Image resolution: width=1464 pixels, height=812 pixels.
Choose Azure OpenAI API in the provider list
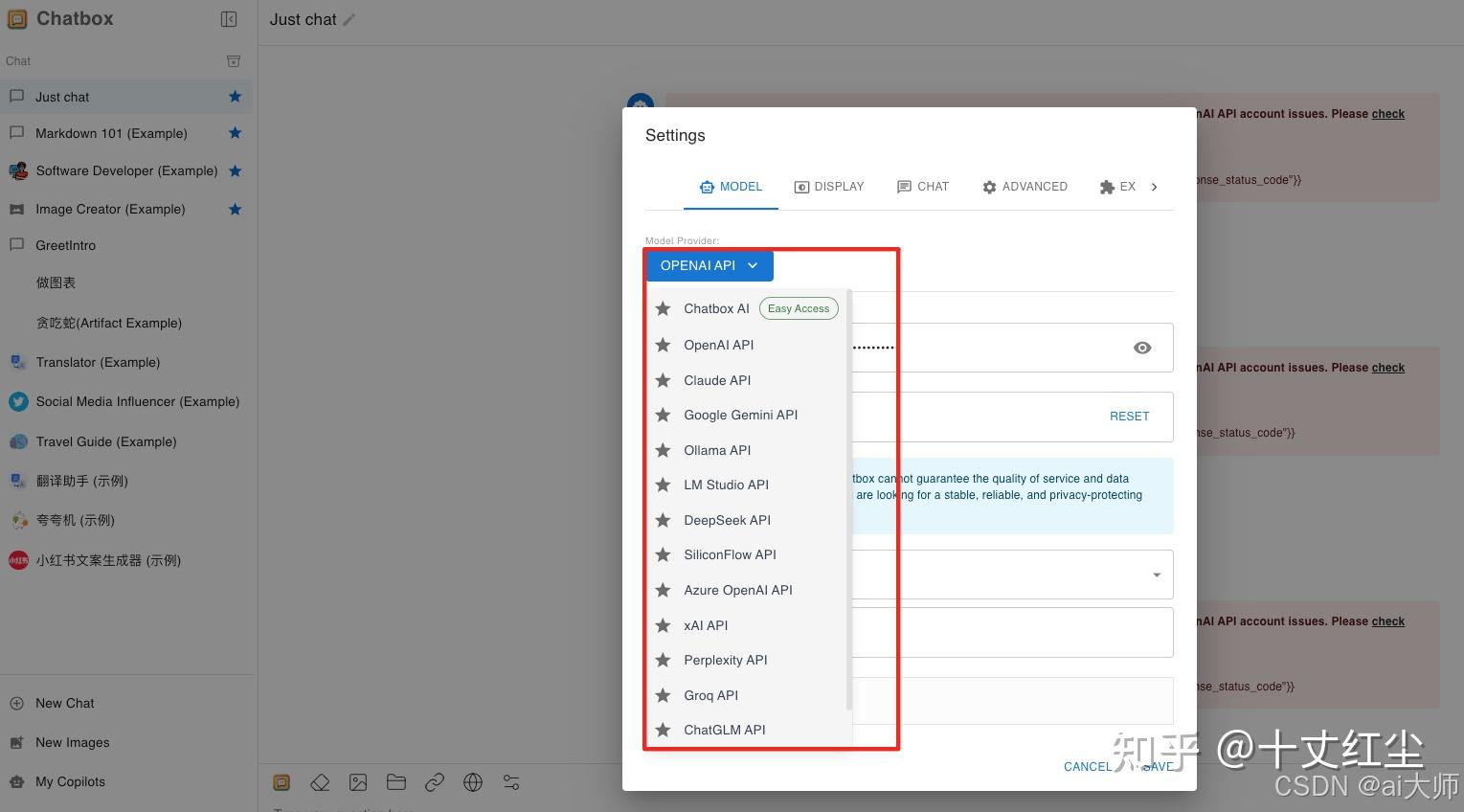[x=748, y=590]
